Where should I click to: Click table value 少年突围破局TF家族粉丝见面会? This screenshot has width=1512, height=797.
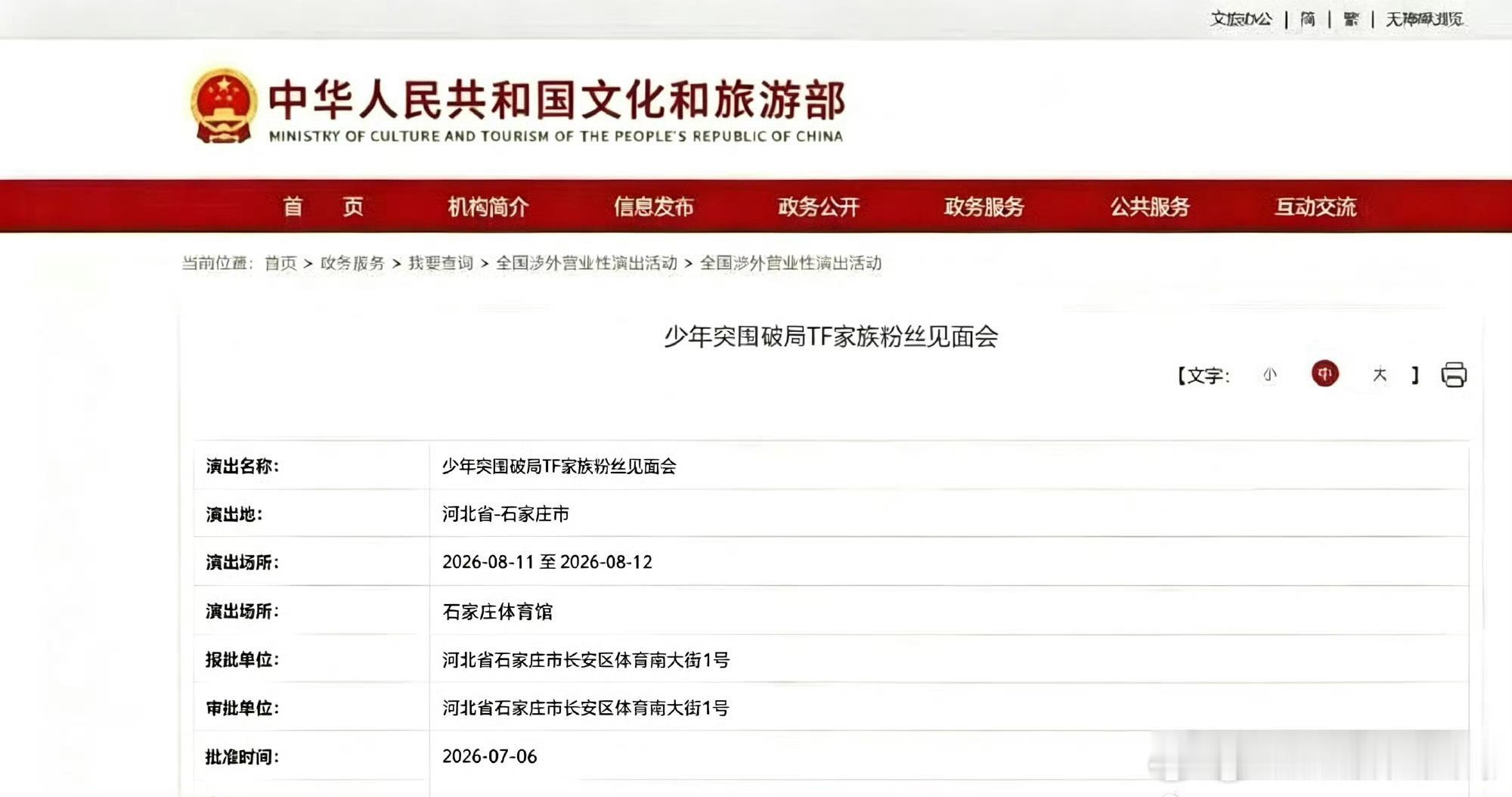point(559,466)
